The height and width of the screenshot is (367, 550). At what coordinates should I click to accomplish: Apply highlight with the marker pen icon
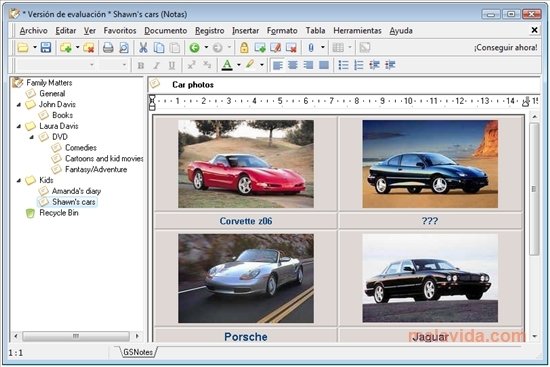(x=250, y=65)
